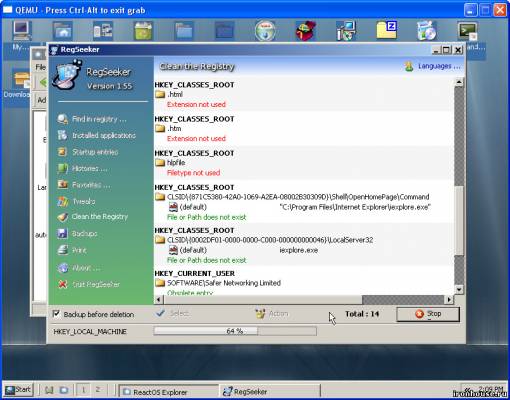Click Print in the sidebar
510x400 pixels.
pyautogui.click(x=72, y=250)
